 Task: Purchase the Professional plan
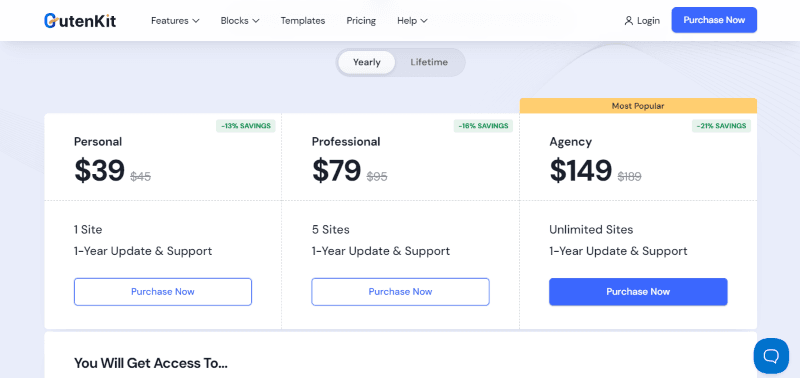point(401,292)
